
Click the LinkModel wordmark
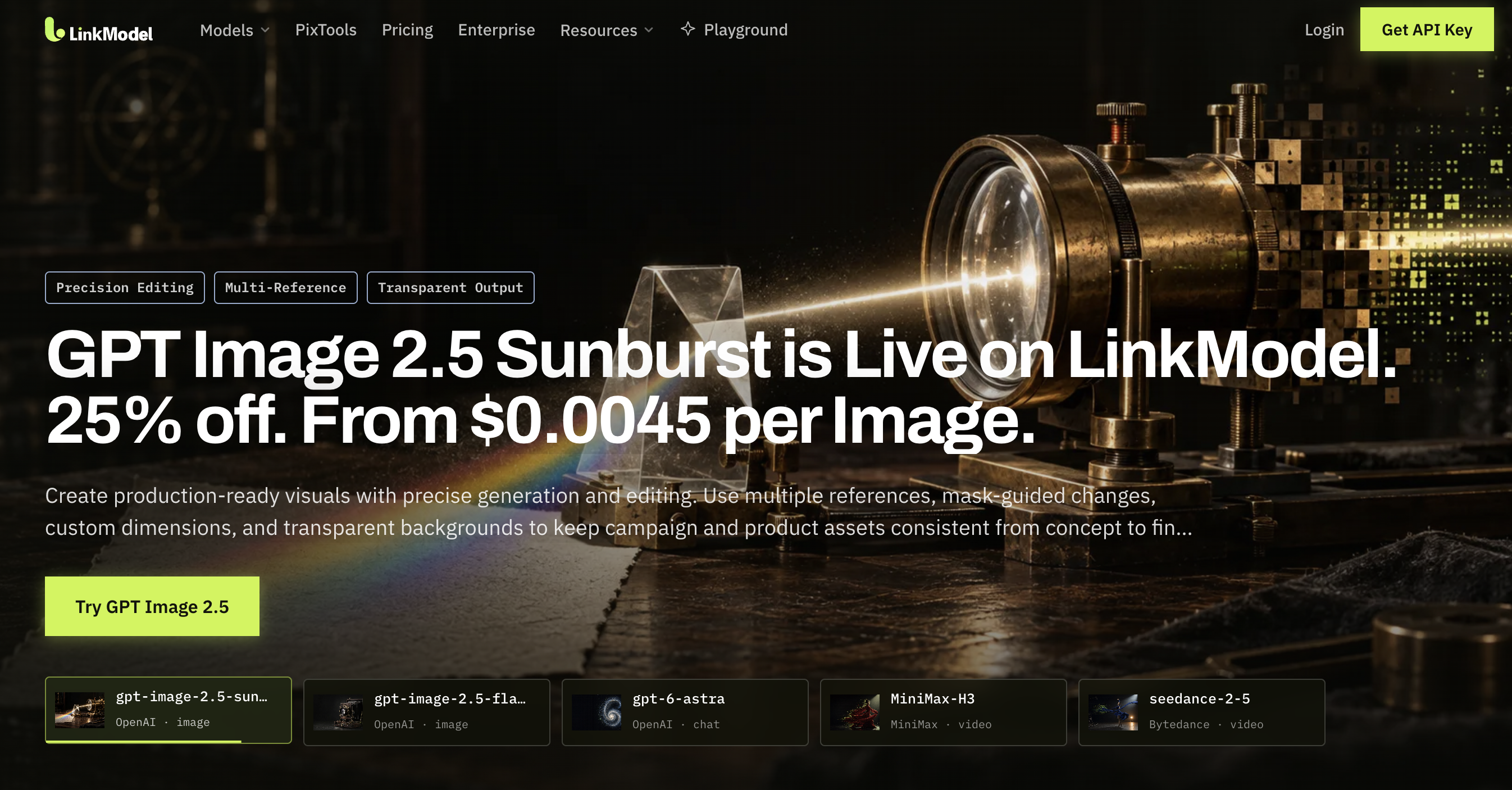[111, 34]
